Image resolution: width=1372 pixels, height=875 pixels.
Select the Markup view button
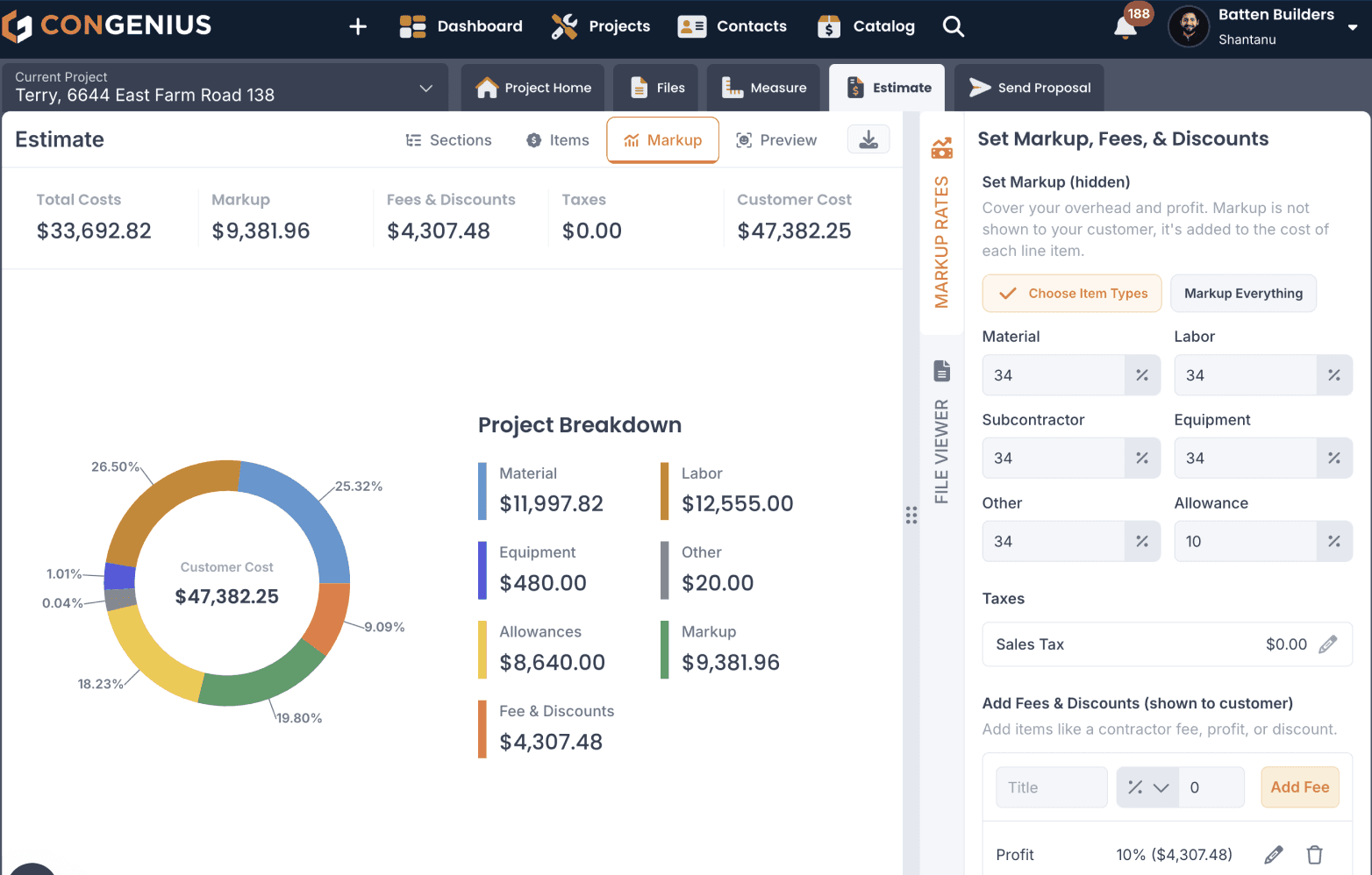662,140
